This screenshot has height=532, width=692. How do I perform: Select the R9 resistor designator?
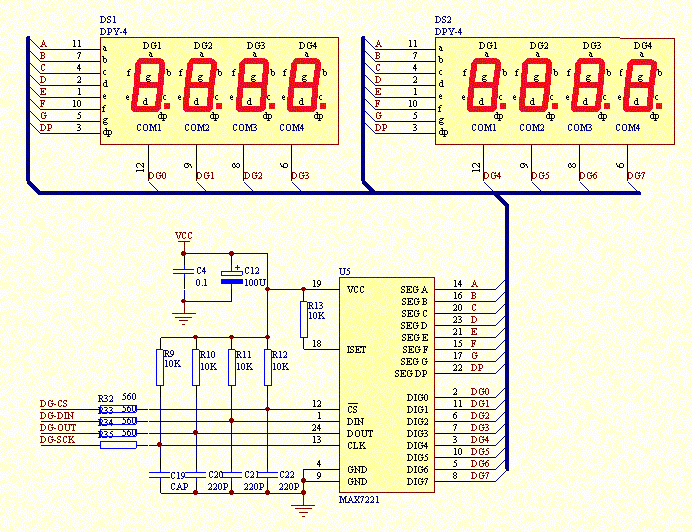pos(169,354)
